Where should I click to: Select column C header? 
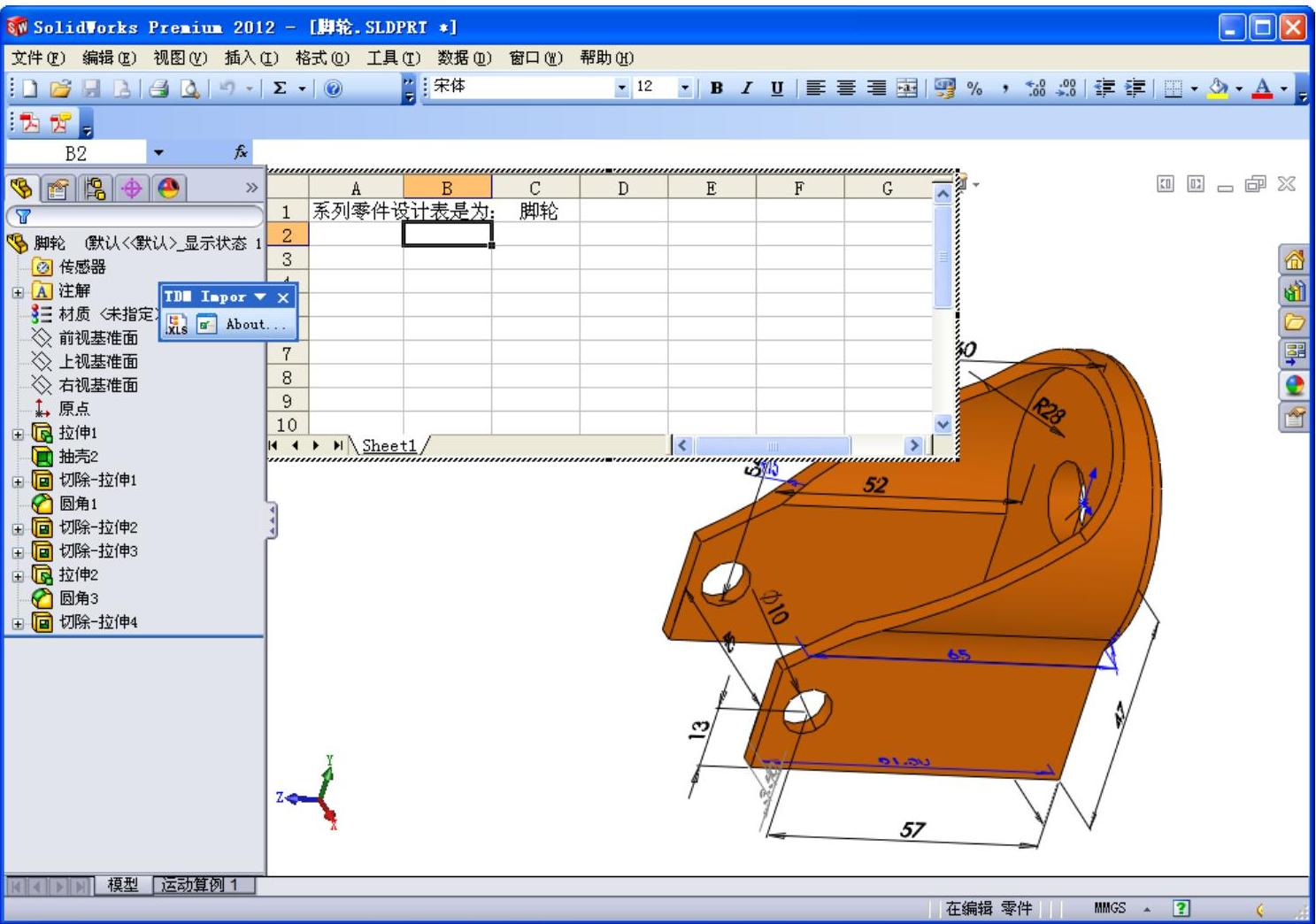pos(535,188)
